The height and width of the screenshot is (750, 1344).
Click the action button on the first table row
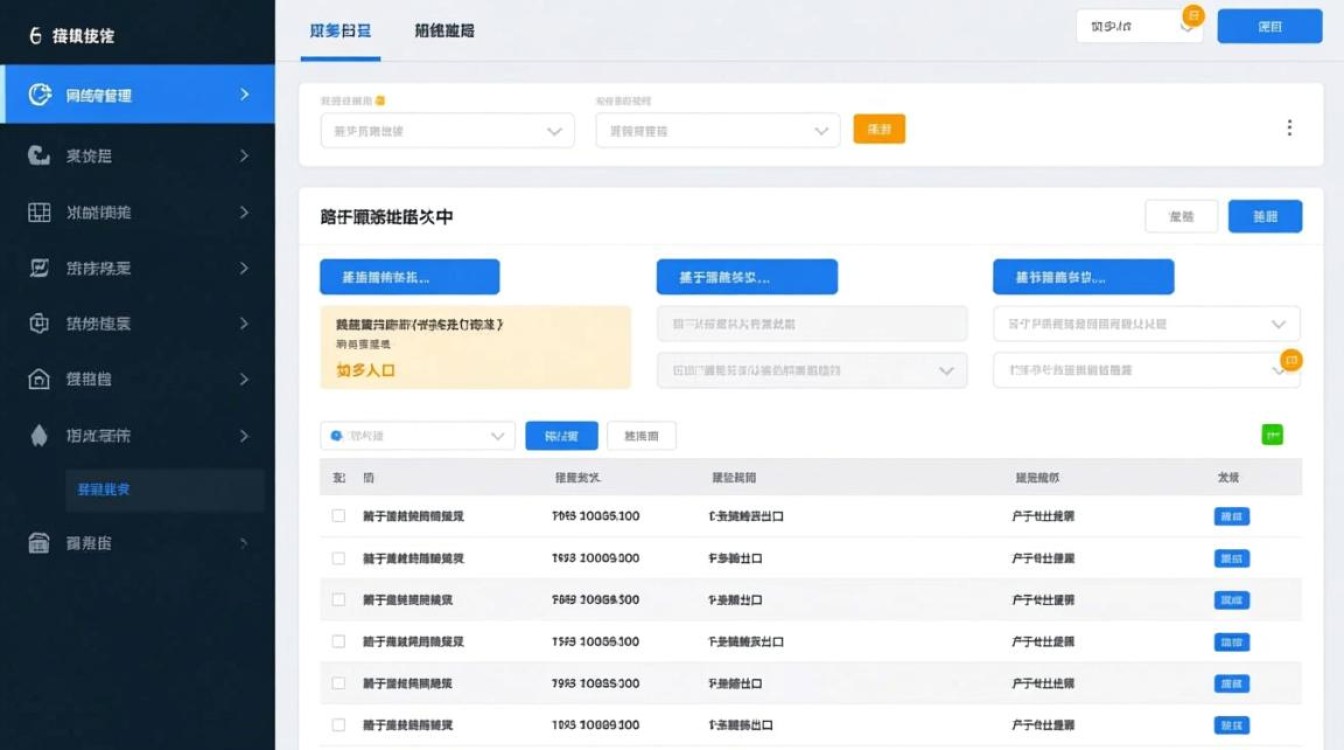point(1231,516)
